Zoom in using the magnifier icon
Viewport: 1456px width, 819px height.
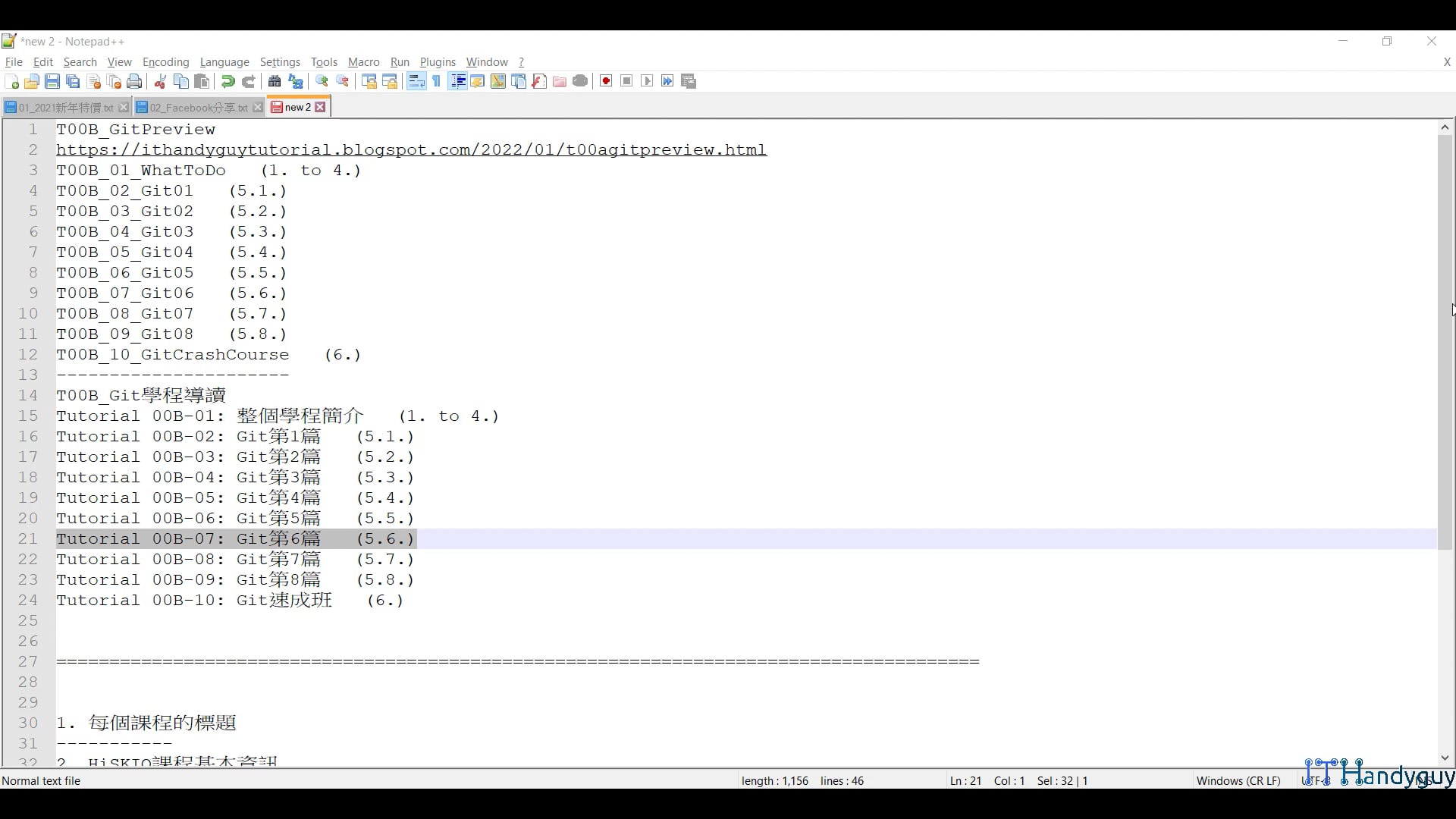[322, 81]
